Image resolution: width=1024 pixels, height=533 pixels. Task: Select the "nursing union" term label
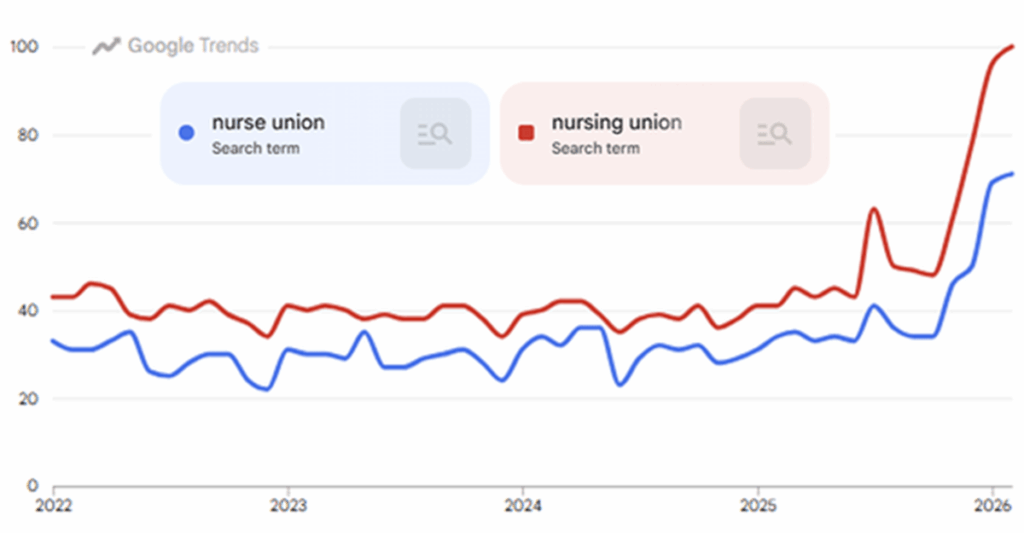pos(616,123)
